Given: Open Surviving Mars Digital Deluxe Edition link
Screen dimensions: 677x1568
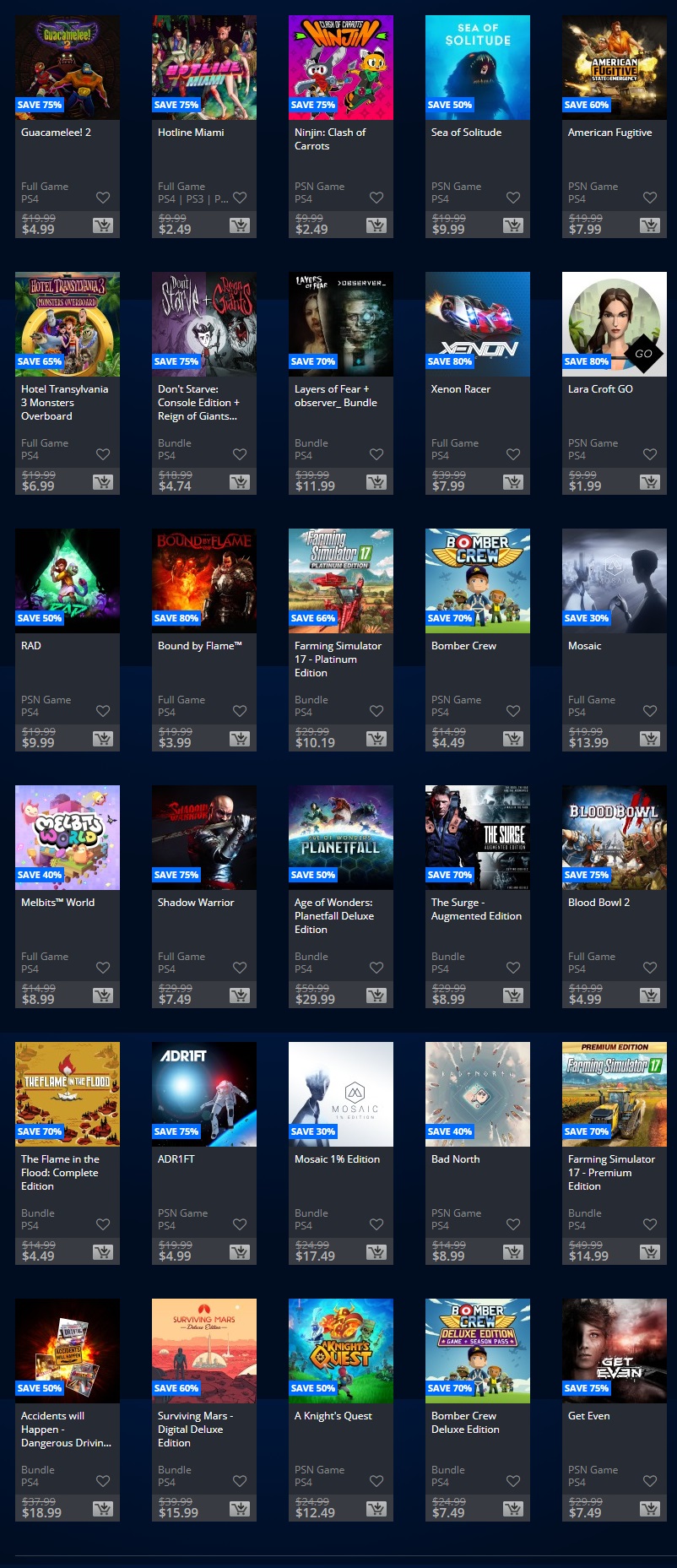Looking at the screenshot, I should 195,1430.
